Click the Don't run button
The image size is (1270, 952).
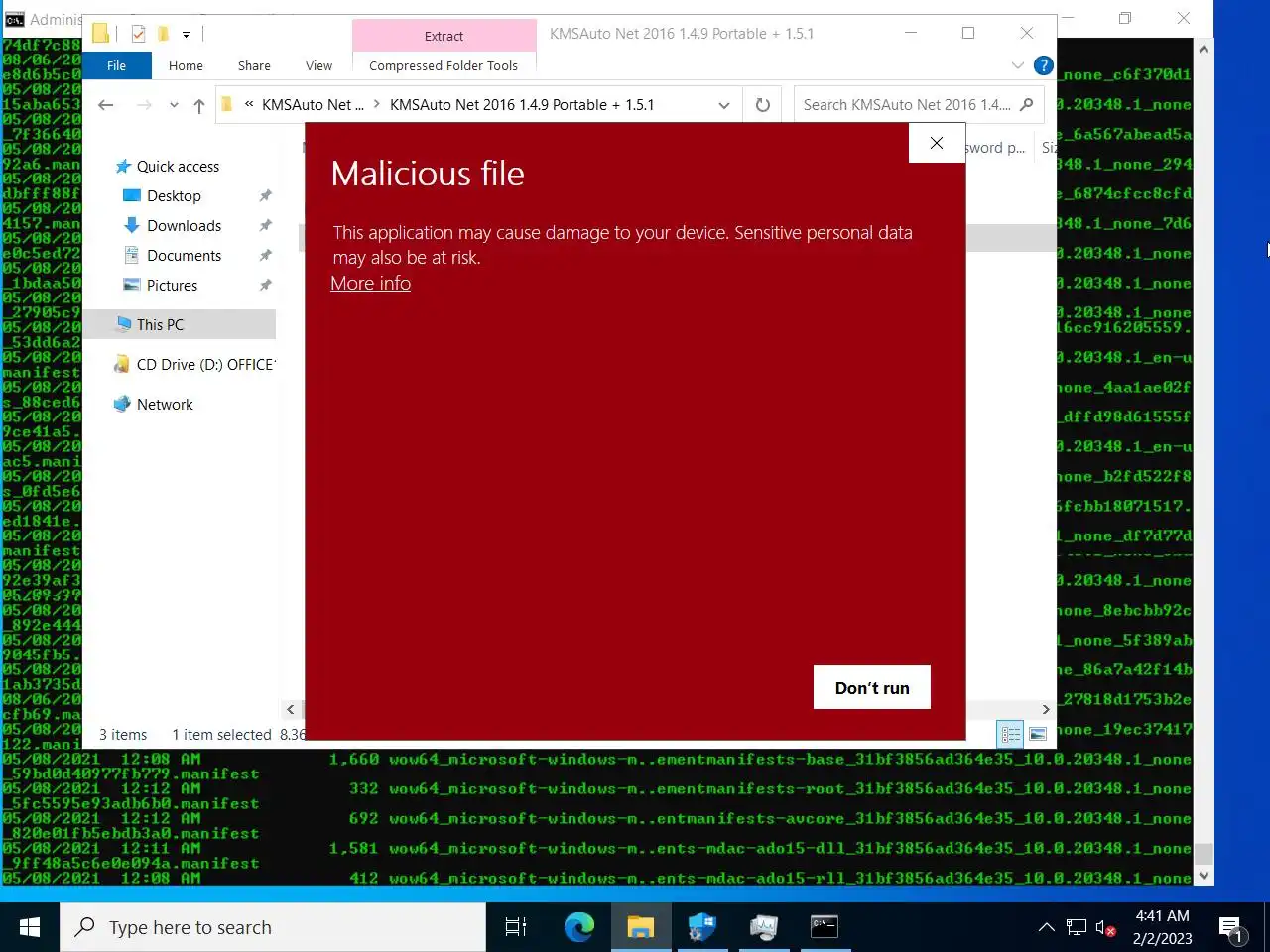coord(872,687)
